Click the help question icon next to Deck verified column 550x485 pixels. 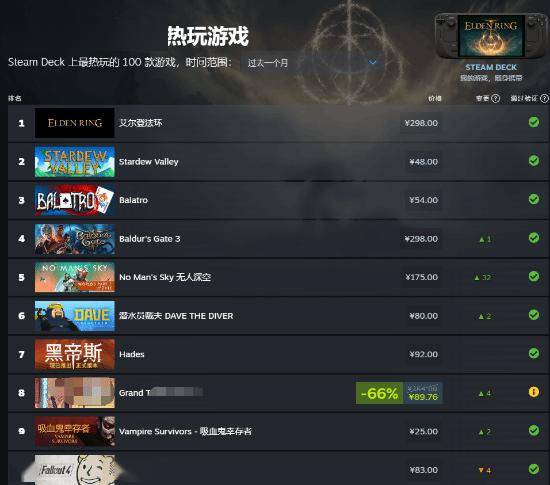(545, 98)
